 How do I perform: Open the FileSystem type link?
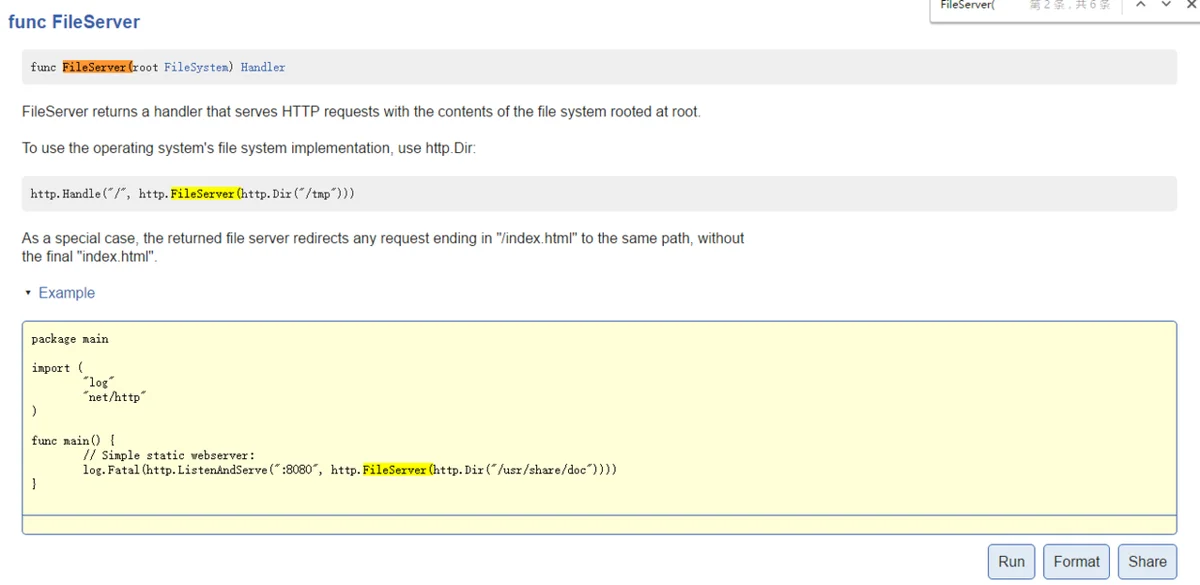point(198,67)
